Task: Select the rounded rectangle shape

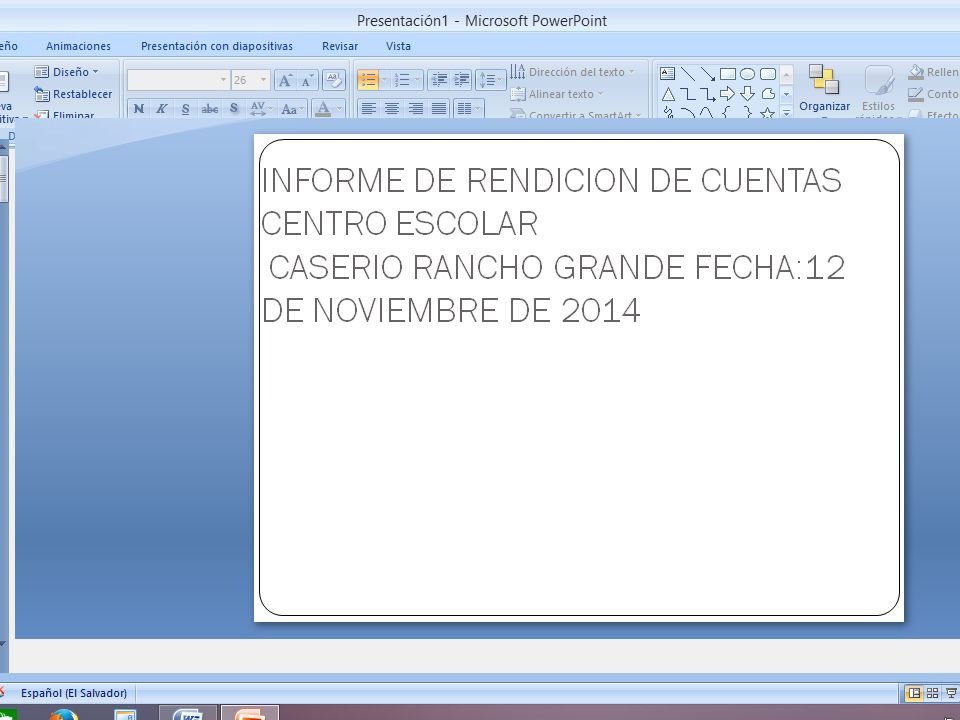Action: (768, 74)
